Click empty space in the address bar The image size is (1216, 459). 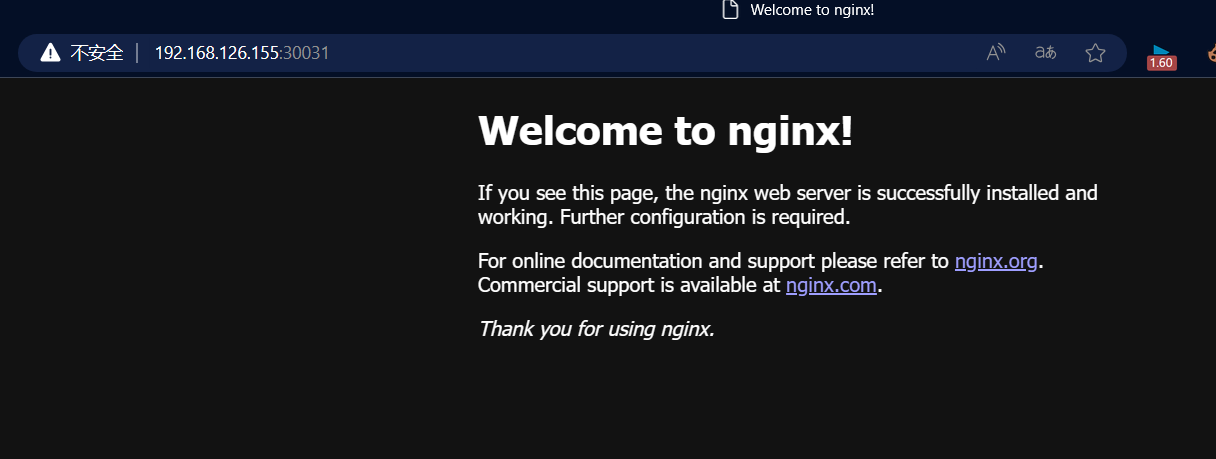(650, 53)
